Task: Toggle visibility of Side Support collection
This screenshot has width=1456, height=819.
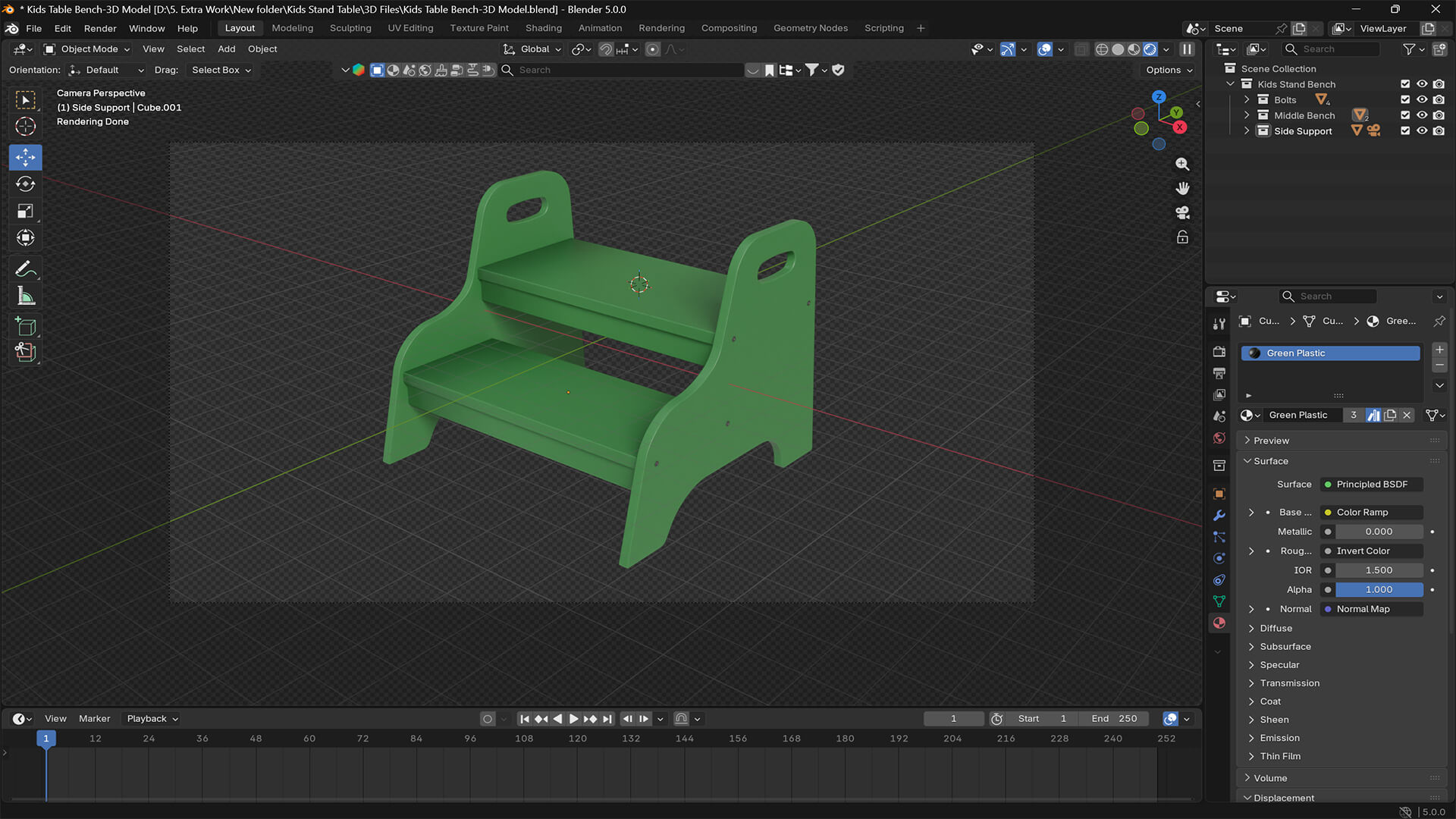Action: point(1422,130)
